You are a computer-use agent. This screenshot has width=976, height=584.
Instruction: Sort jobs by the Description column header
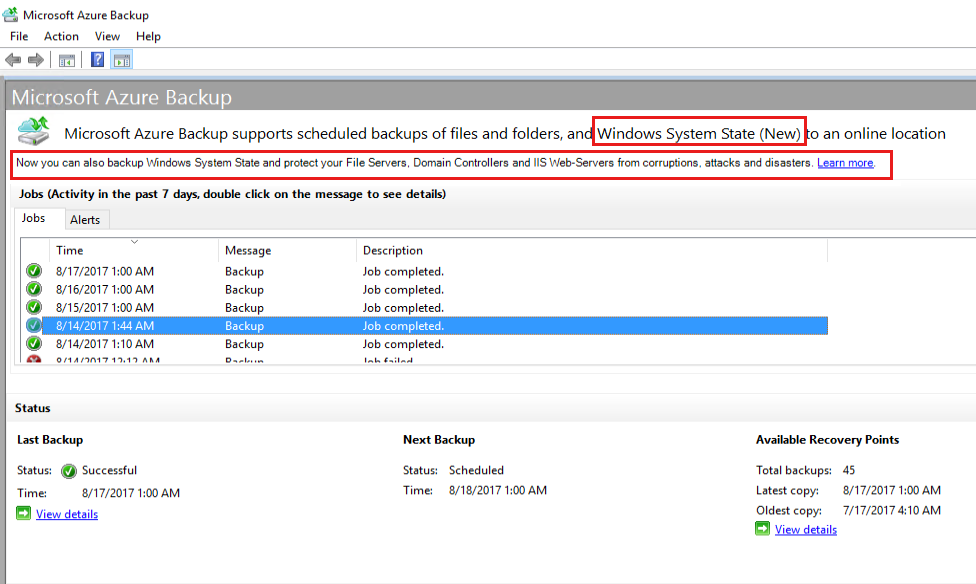tap(592, 250)
